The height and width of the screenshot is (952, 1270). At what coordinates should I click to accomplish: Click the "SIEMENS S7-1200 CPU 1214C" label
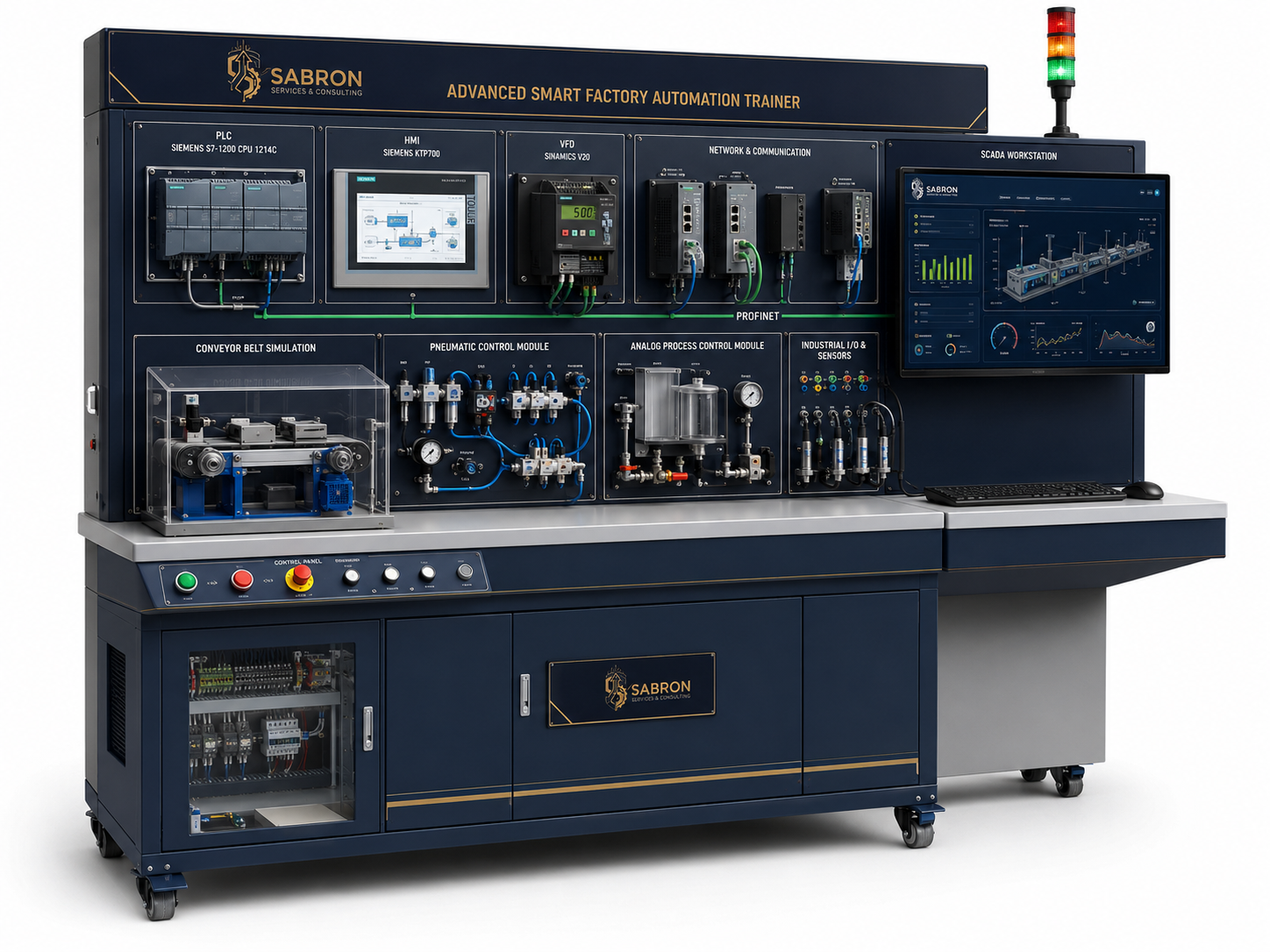tap(224, 149)
